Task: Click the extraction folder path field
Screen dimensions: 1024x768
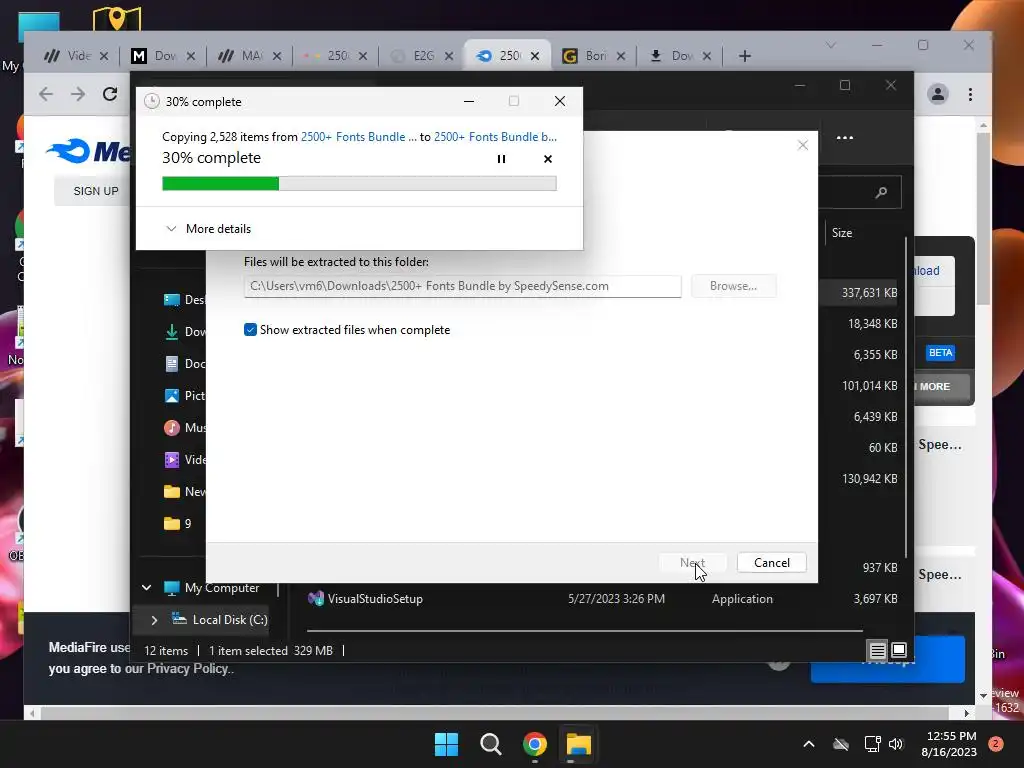Action: tap(462, 286)
